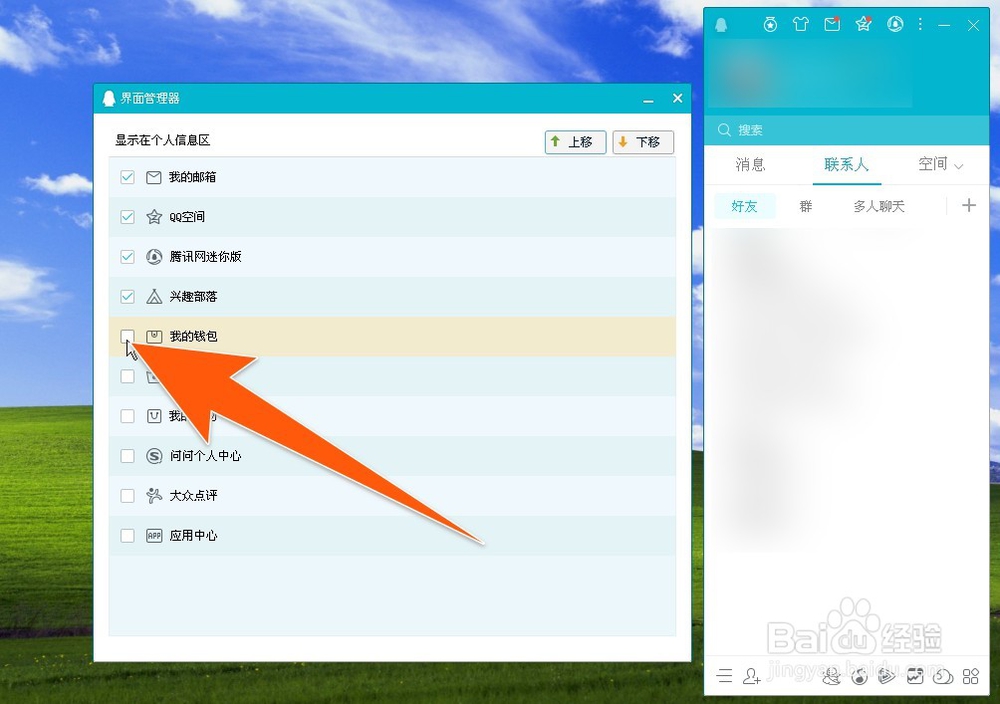Screen dimensions: 1000x704
Task: Uncheck the 我的邮箱 checkbox
Action: click(128, 177)
